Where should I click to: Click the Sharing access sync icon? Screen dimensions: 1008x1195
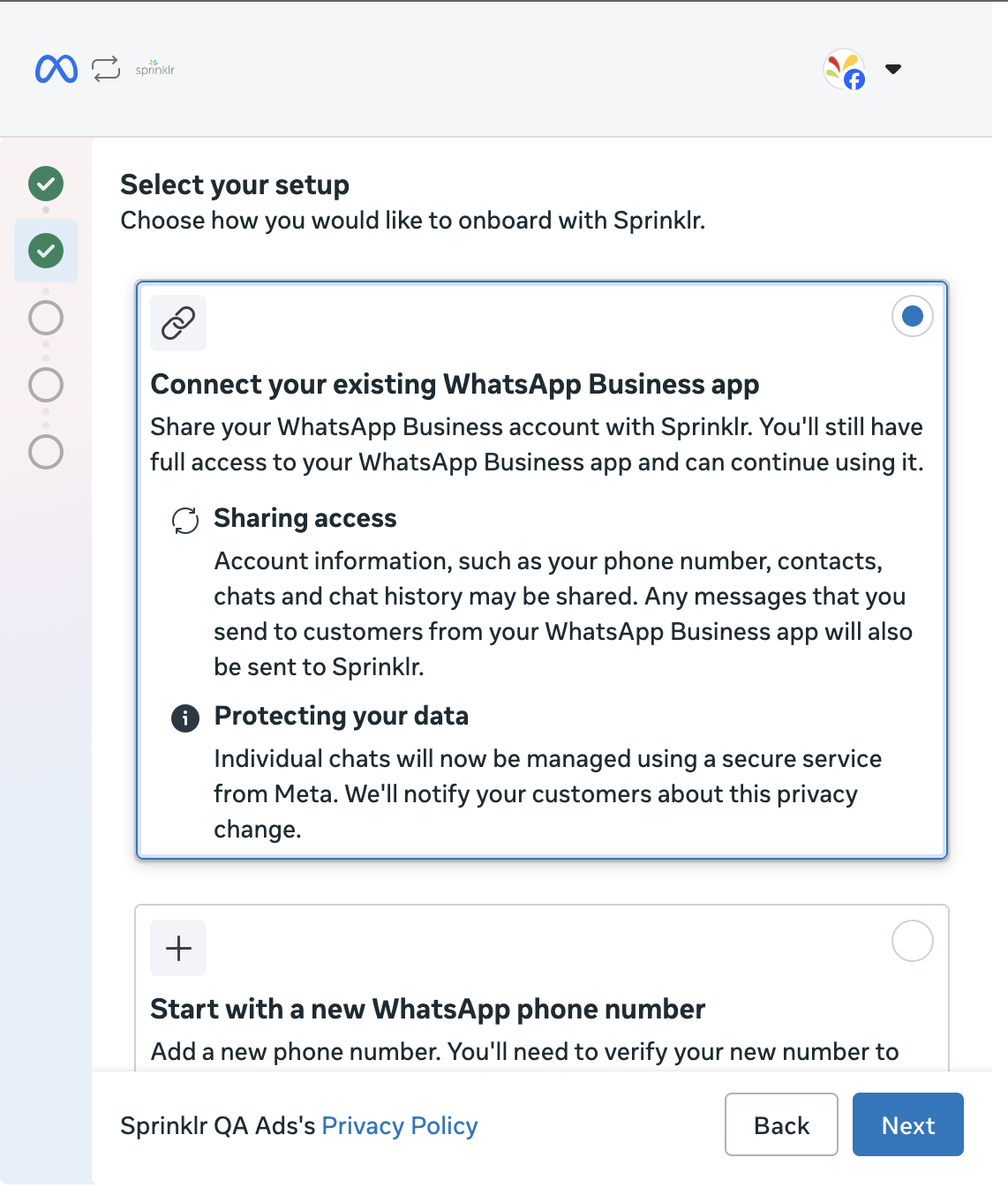point(185,521)
